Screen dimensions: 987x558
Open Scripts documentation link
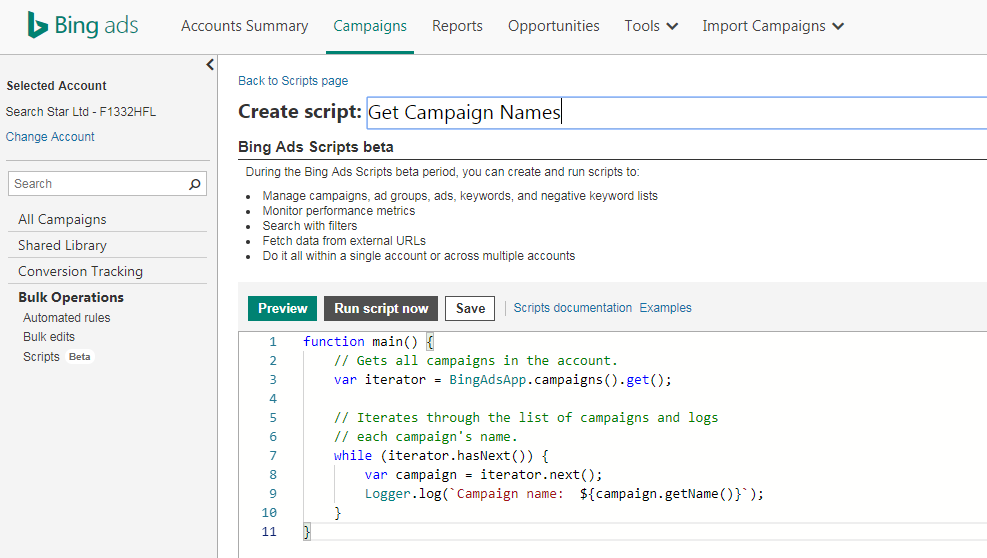click(x=573, y=307)
